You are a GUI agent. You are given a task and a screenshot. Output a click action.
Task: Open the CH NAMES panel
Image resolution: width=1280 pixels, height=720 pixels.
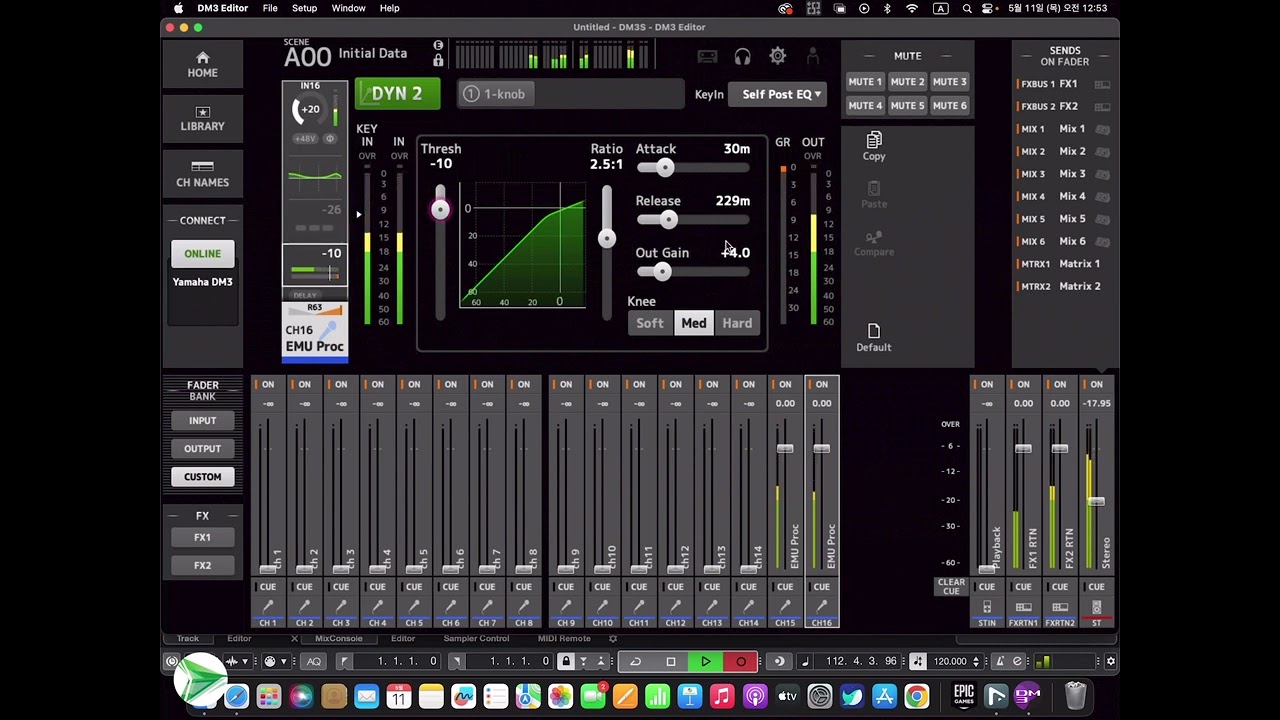click(x=202, y=174)
